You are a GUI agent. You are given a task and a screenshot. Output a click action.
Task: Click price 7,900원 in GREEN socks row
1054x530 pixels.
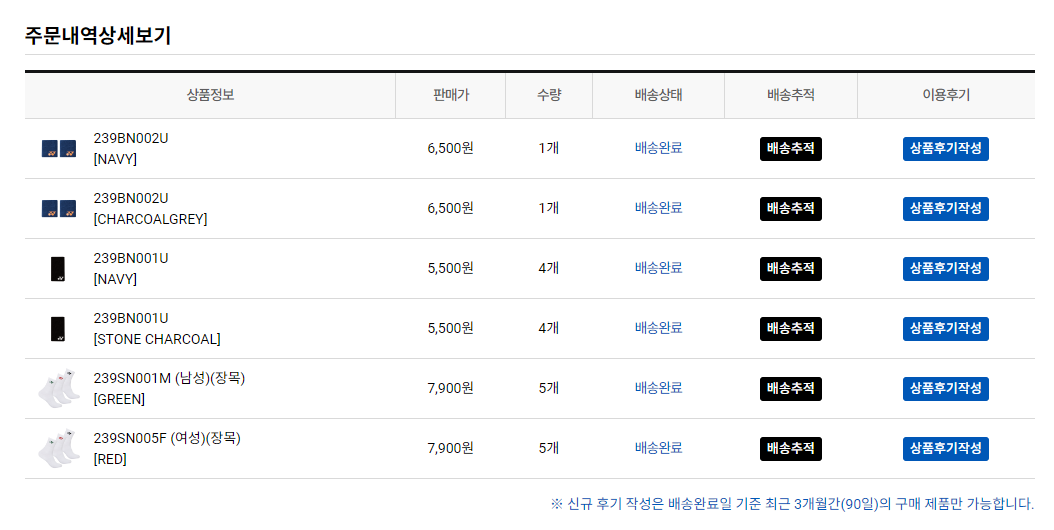click(450, 387)
